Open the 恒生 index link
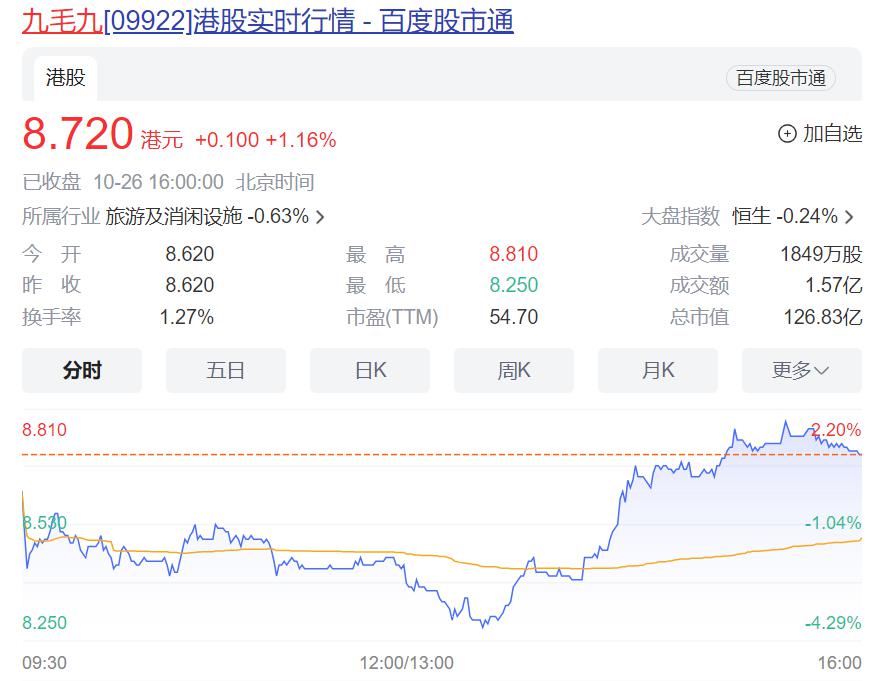 (751, 216)
